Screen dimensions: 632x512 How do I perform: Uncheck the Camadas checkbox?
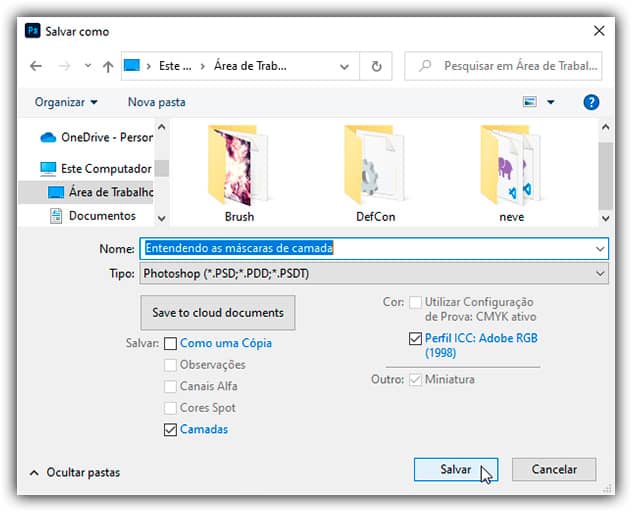pyautogui.click(x=170, y=430)
